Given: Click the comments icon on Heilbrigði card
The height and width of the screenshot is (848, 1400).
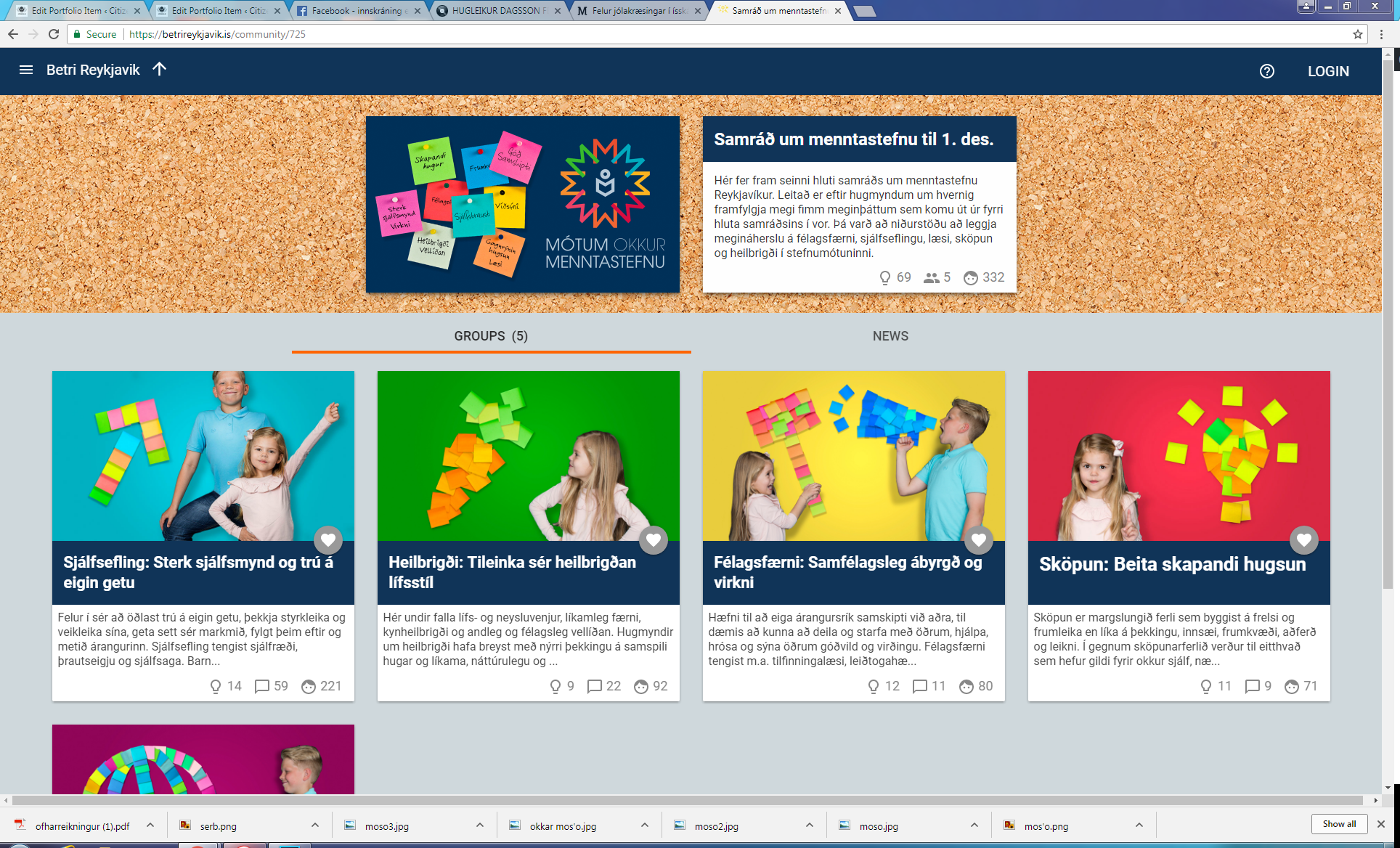Looking at the screenshot, I should (x=594, y=686).
